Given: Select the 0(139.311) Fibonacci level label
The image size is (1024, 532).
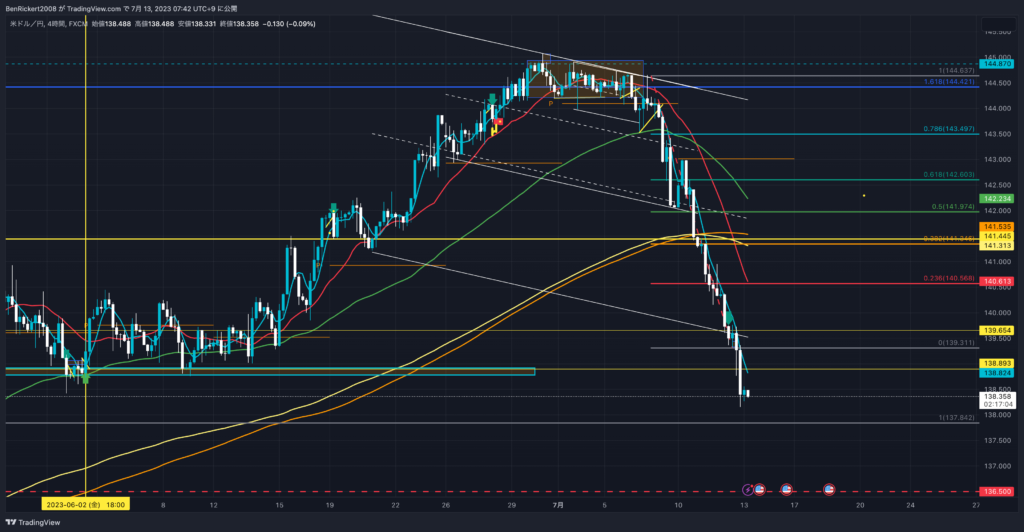Looking at the screenshot, I should [x=956, y=343].
